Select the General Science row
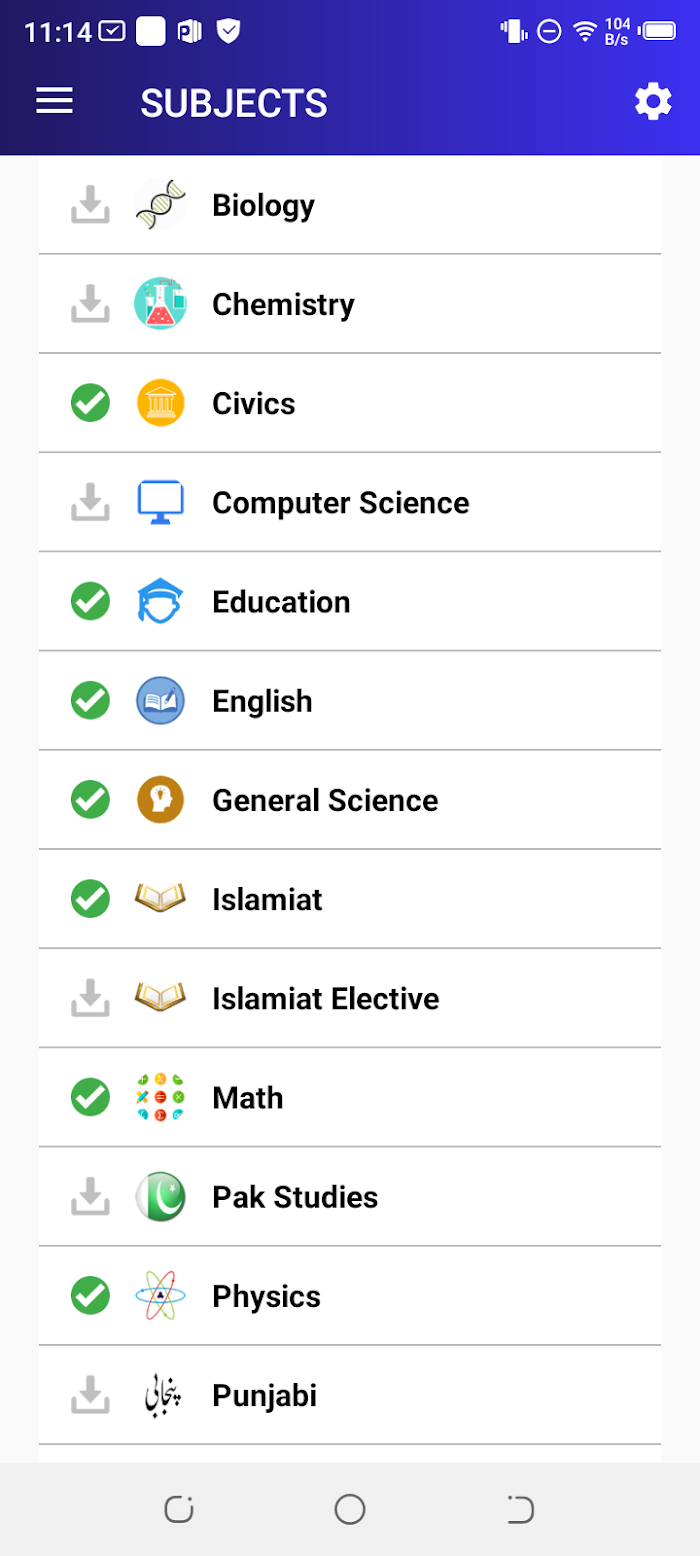The width and height of the screenshot is (700, 1556). coord(350,799)
